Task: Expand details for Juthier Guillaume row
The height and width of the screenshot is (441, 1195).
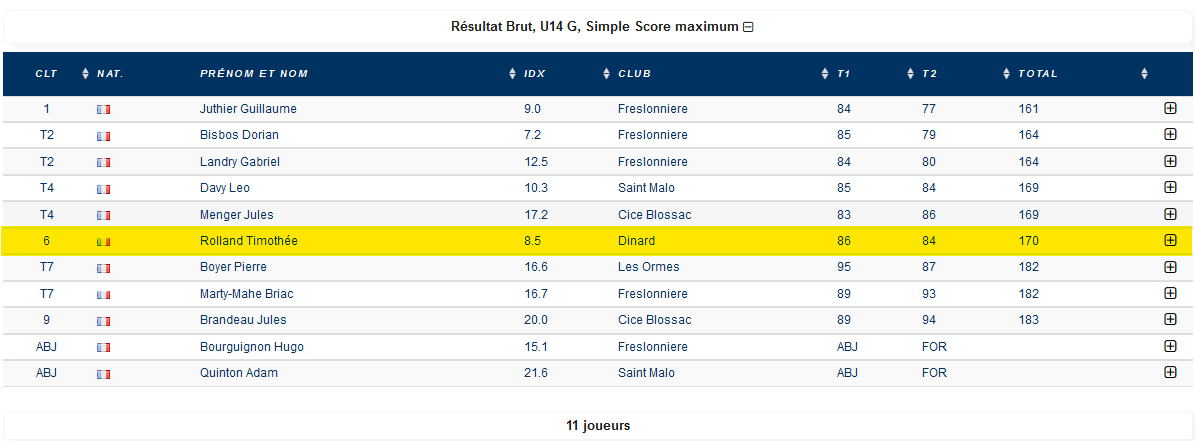Action: pos(1170,109)
